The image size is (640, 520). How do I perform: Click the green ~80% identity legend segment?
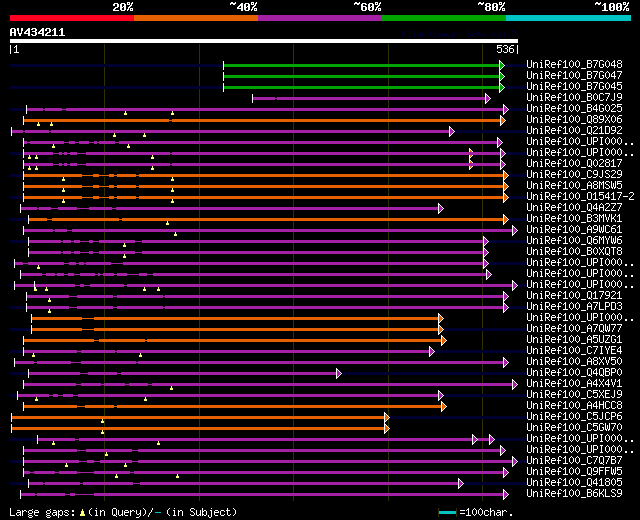(x=444, y=18)
